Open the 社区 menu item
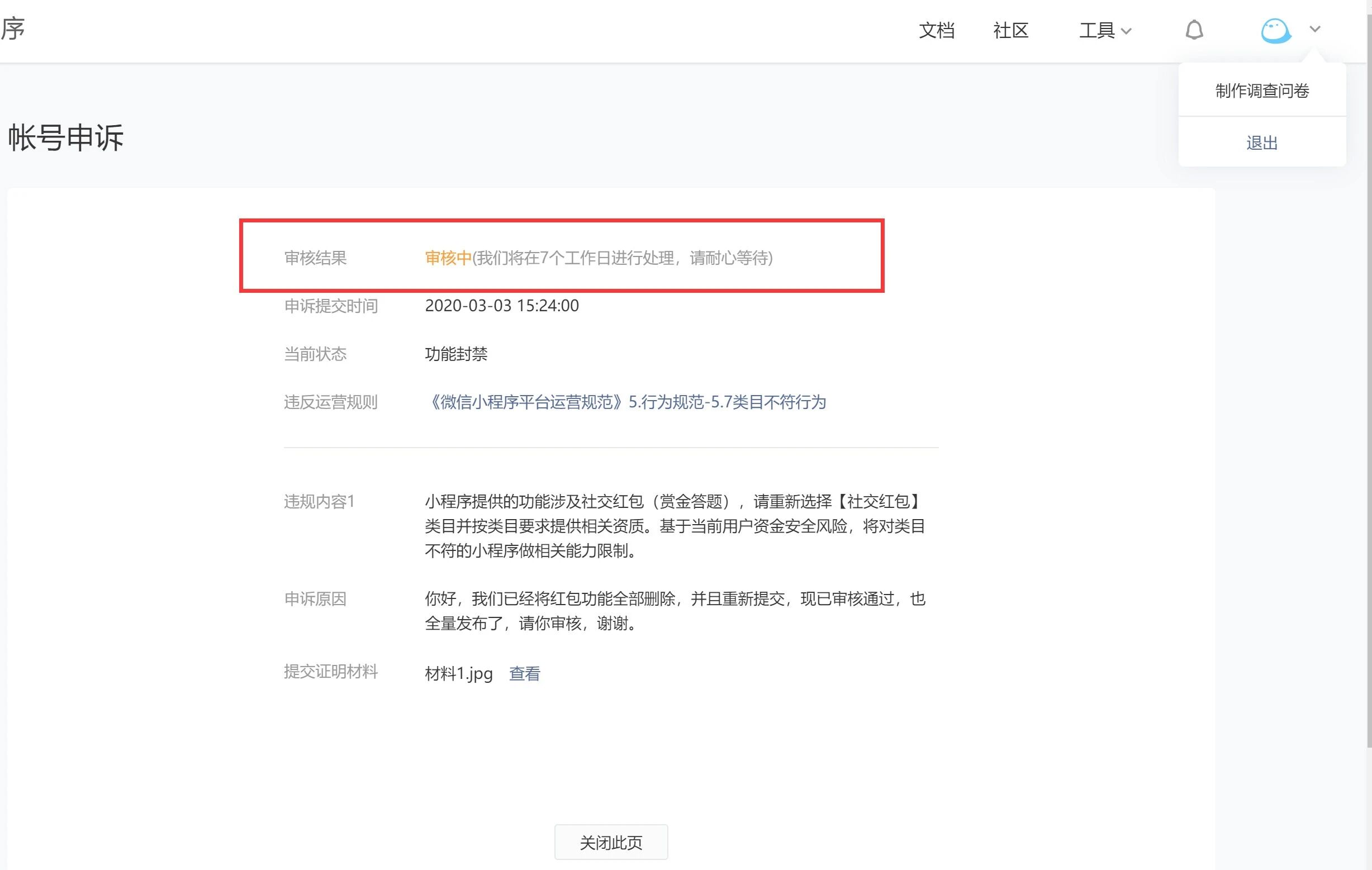The image size is (1372, 870). pos(1010,30)
